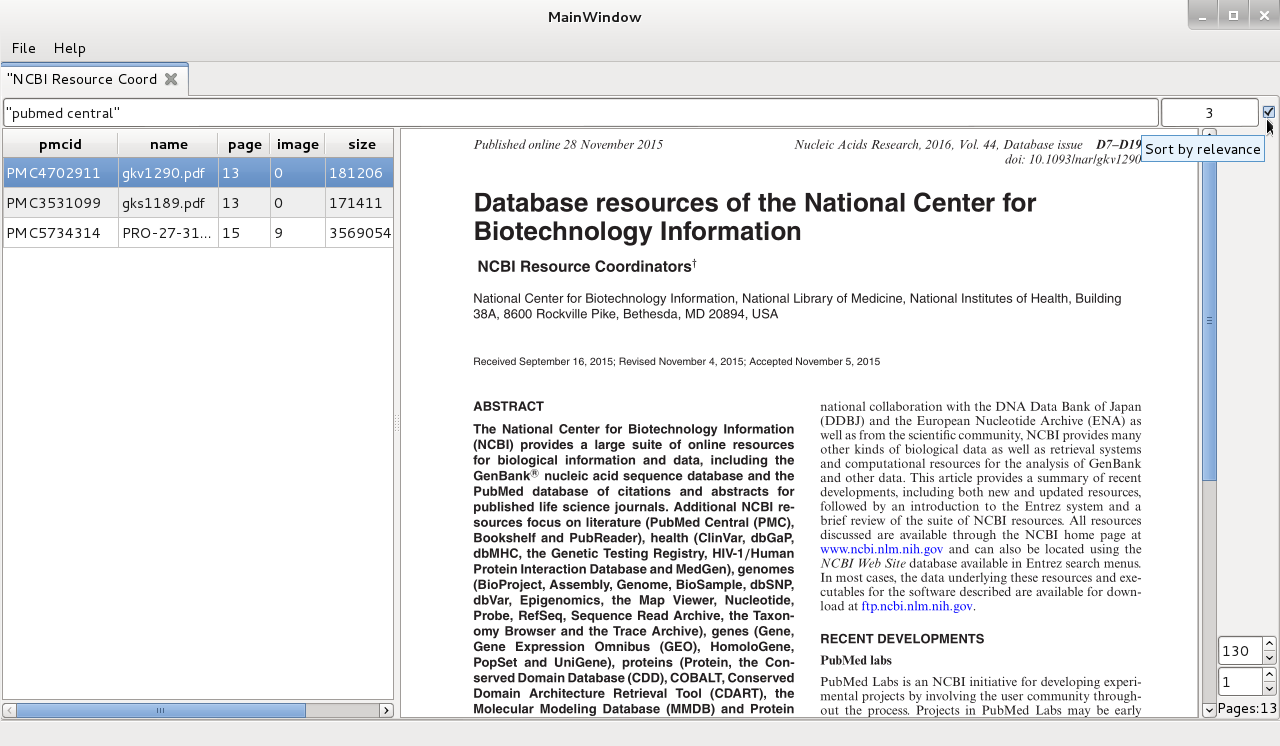The height and width of the screenshot is (746, 1280).
Task: Maximize the MainWindow
Action: tap(1233, 15)
